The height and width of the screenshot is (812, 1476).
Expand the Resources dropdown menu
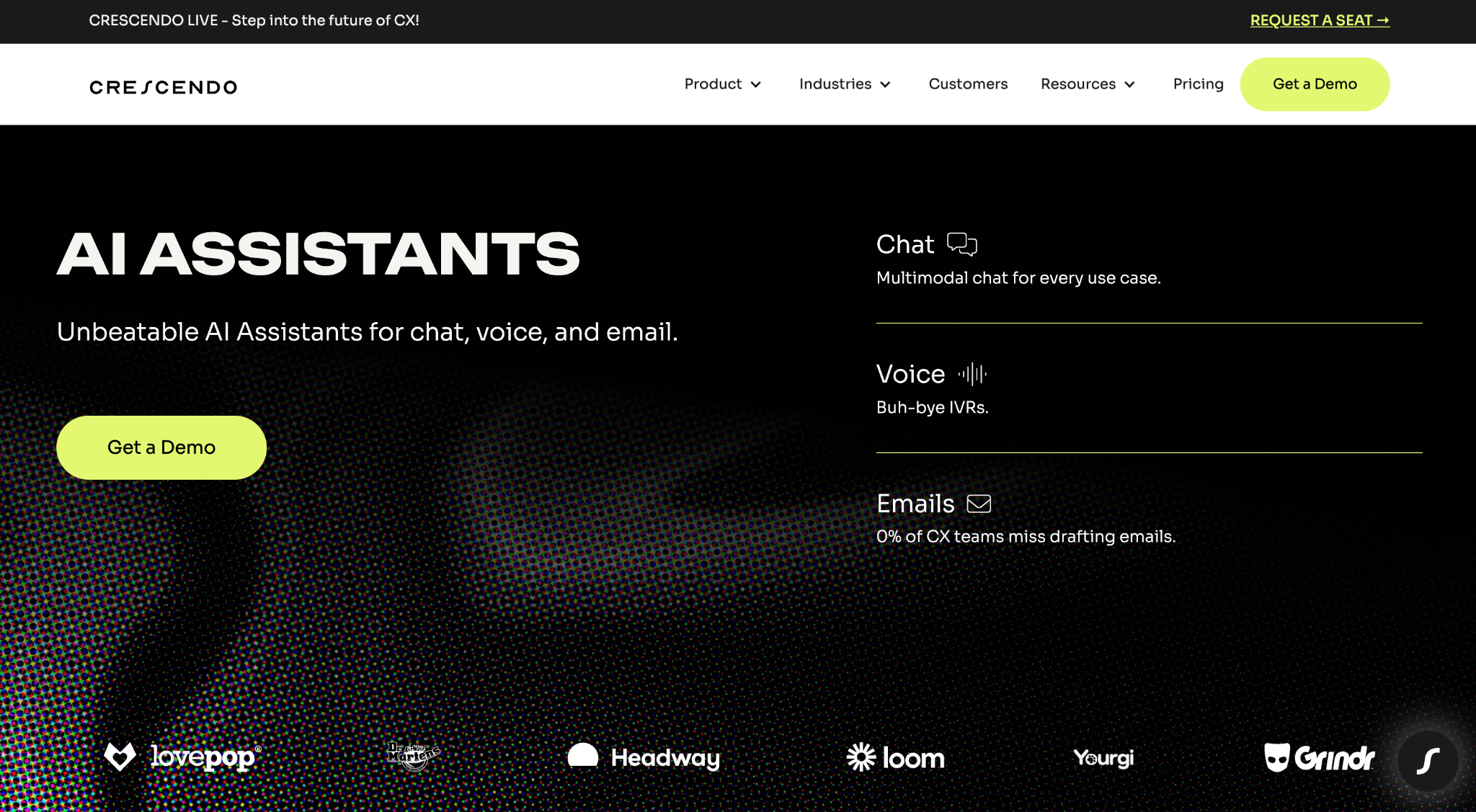1088,84
